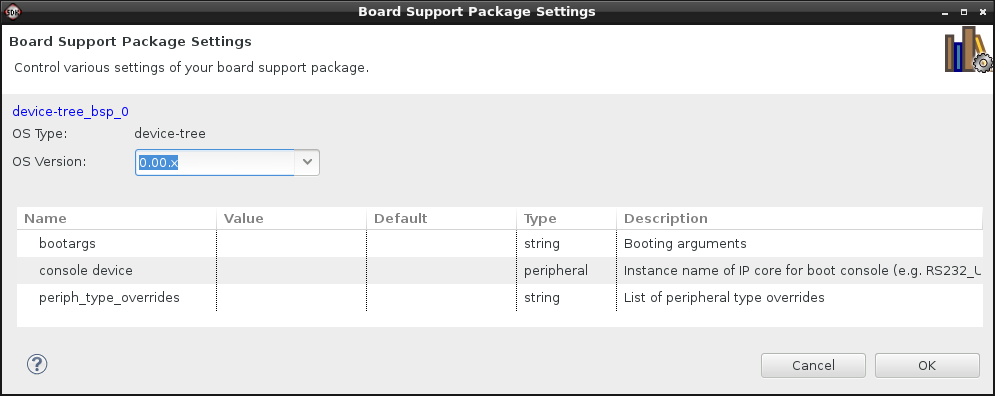Click the device-tree_bsp_0 link

[x=70, y=112]
